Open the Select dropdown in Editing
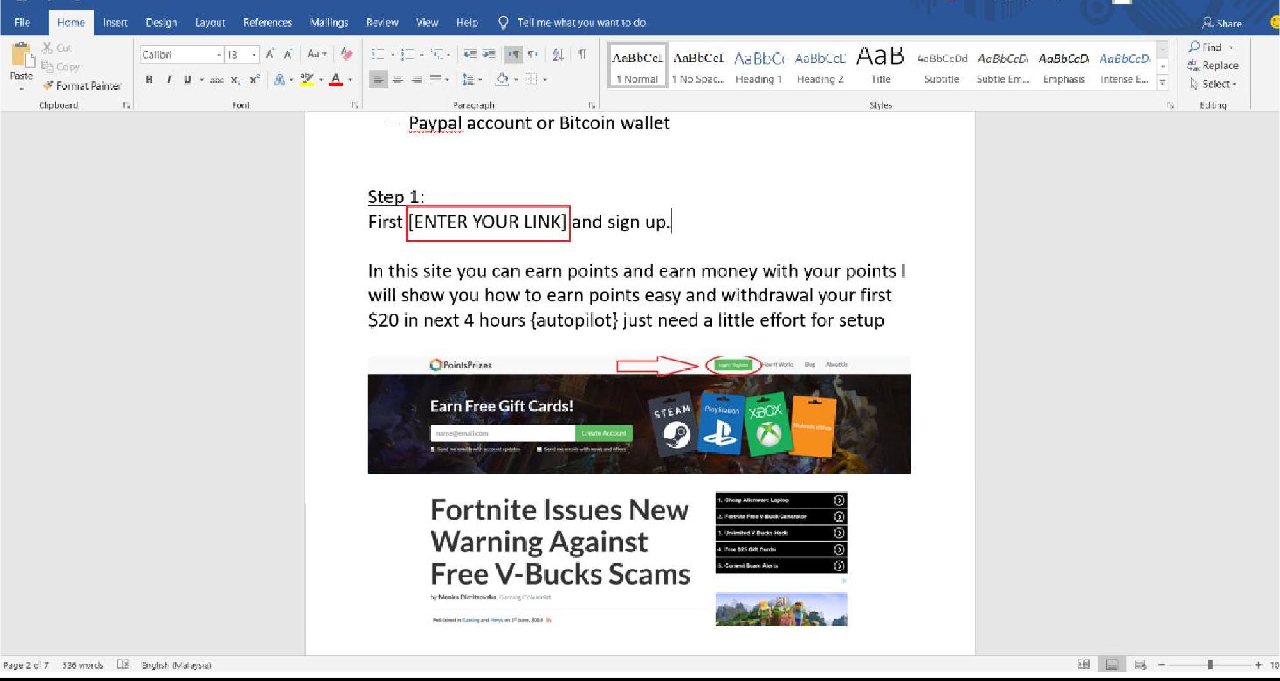 pos(1212,84)
